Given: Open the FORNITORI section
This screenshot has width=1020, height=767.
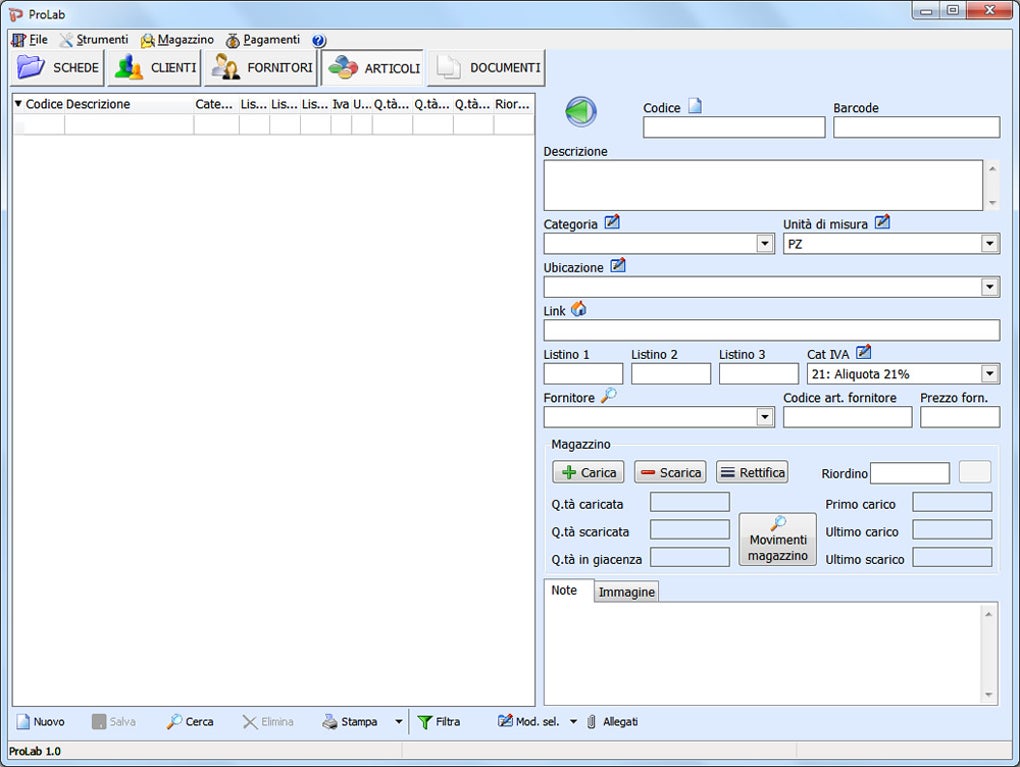Looking at the screenshot, I should (x=261, y=68).
